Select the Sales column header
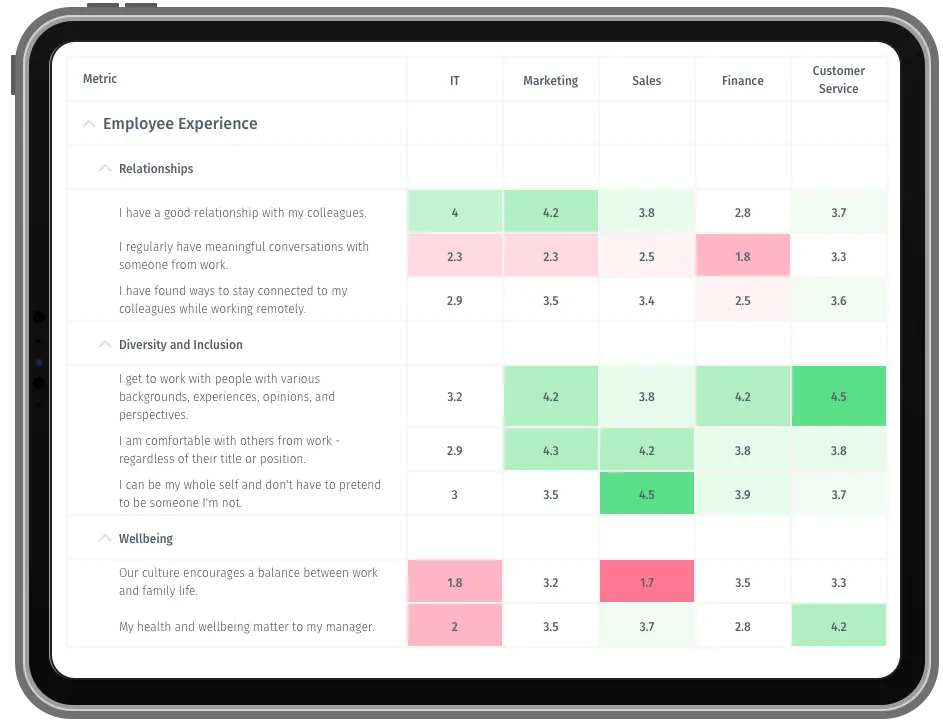Viewport: 943px width, 723px height. point(647,81)
